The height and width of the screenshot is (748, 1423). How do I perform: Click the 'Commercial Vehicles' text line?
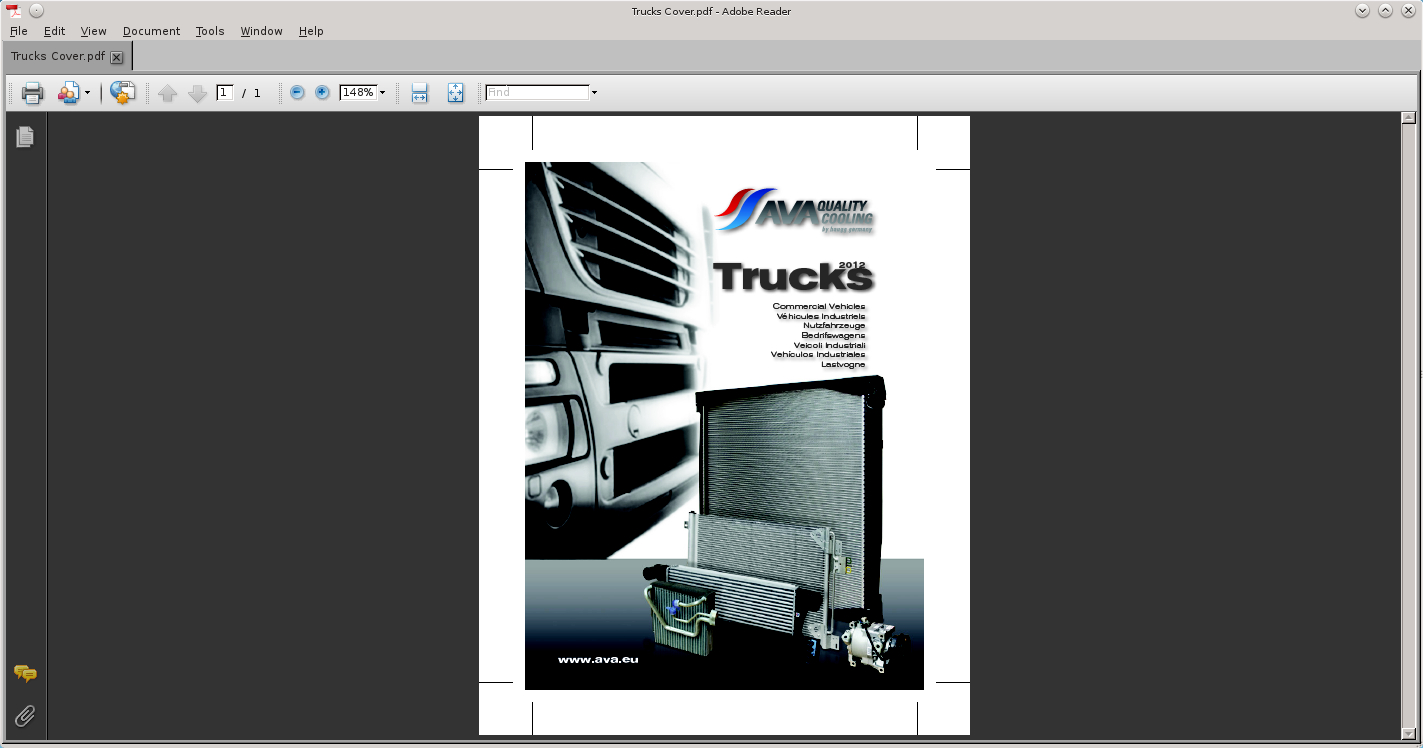click(819, 306)
